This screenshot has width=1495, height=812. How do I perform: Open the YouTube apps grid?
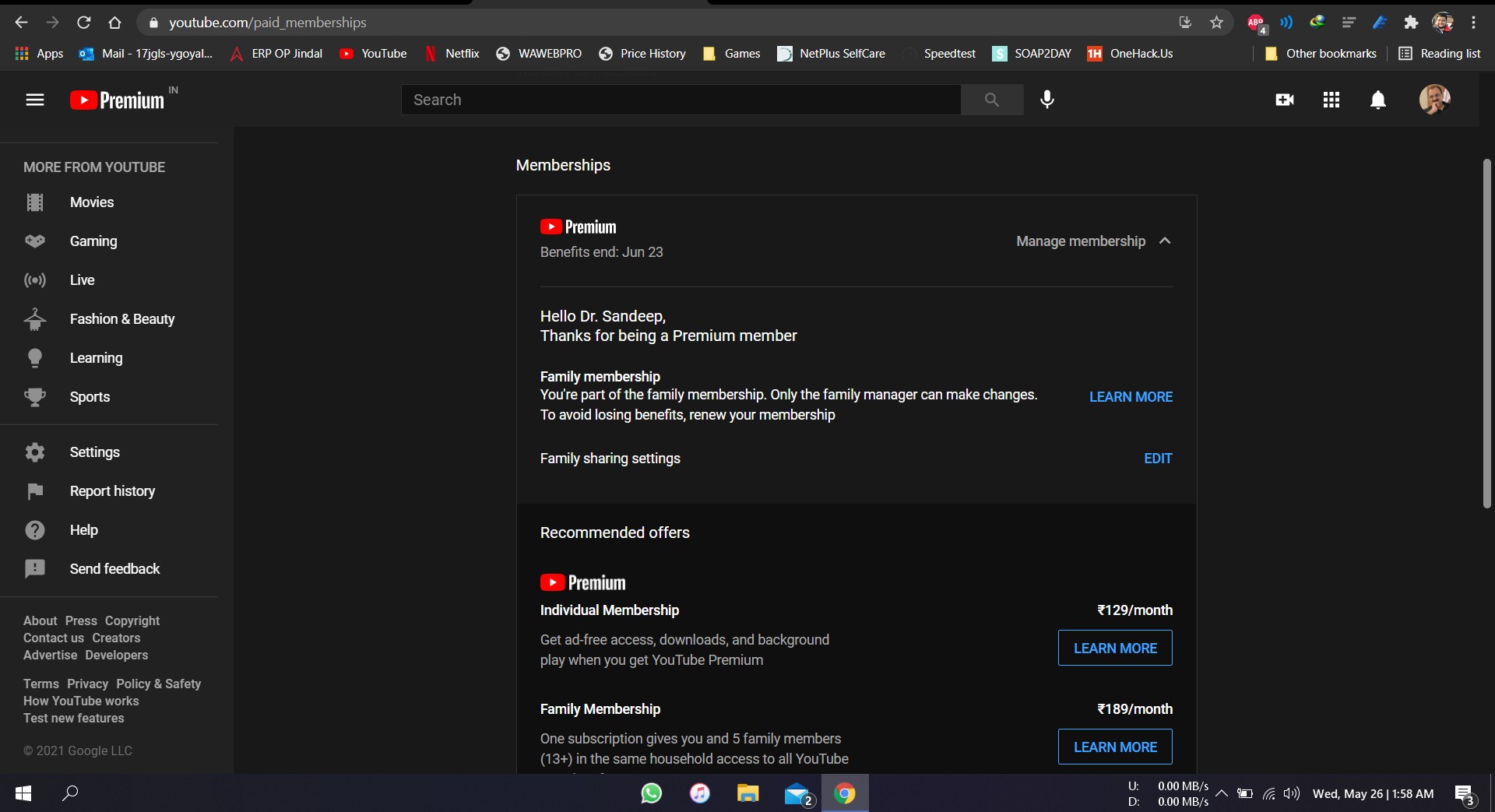(1331, 100)
